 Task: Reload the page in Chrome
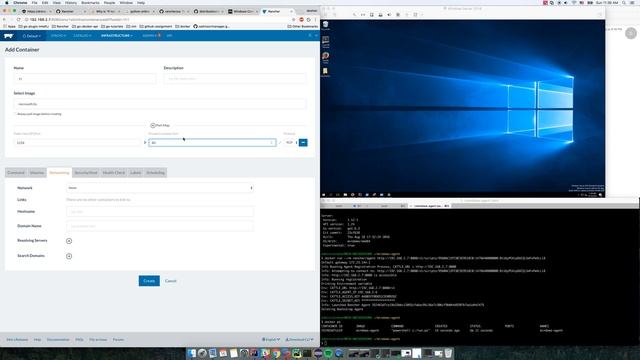(x=18, y=20)
